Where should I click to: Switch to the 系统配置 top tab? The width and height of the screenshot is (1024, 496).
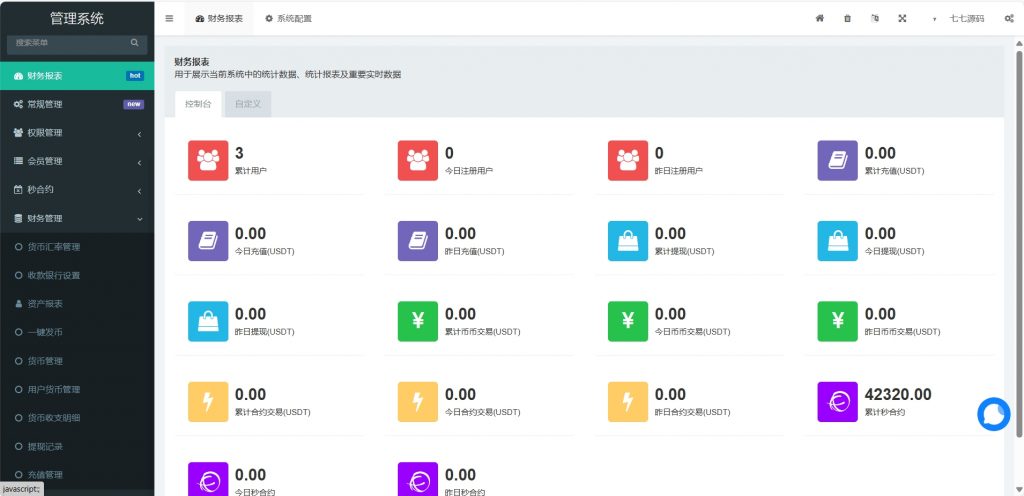(x=288, y=18)
